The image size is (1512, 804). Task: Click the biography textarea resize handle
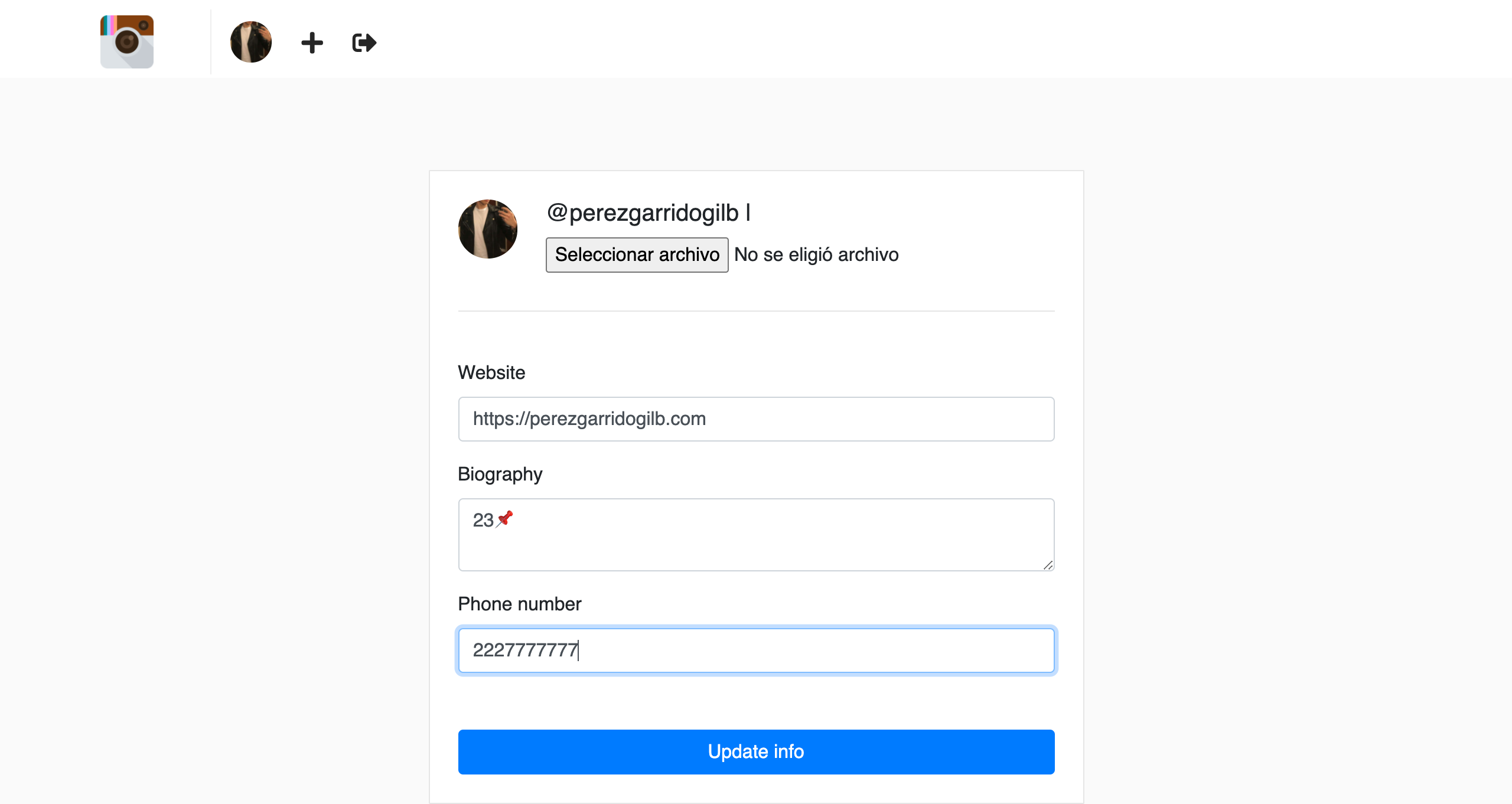(1048, 566)
